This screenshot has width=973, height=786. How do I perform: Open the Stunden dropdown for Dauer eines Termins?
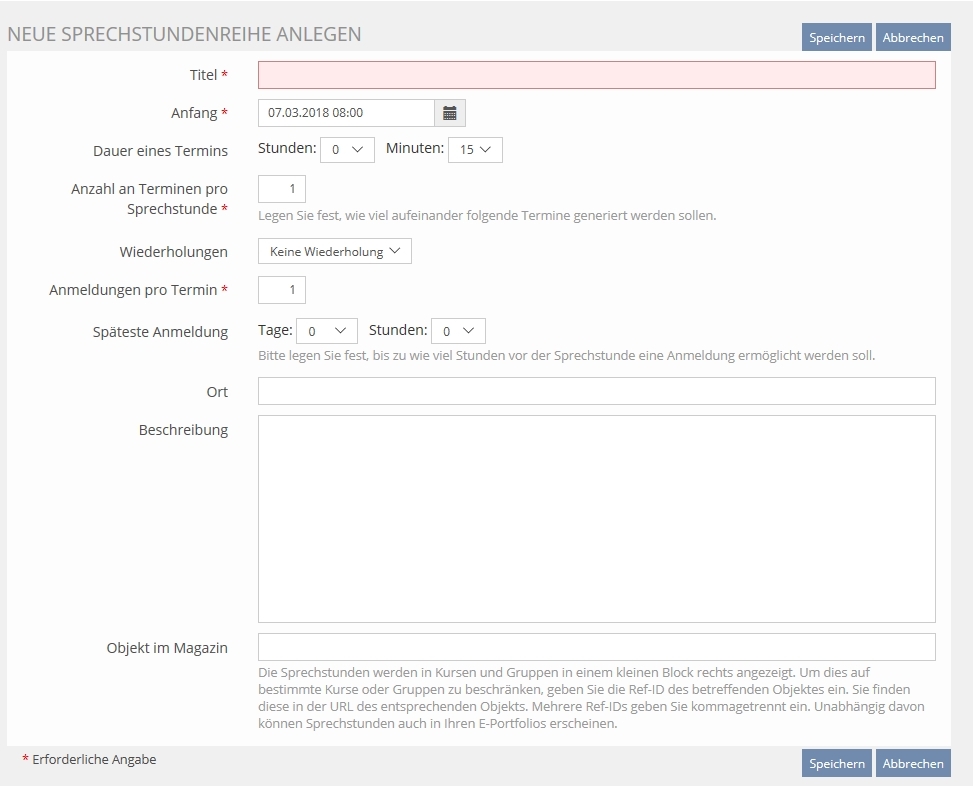click(346, 150)
